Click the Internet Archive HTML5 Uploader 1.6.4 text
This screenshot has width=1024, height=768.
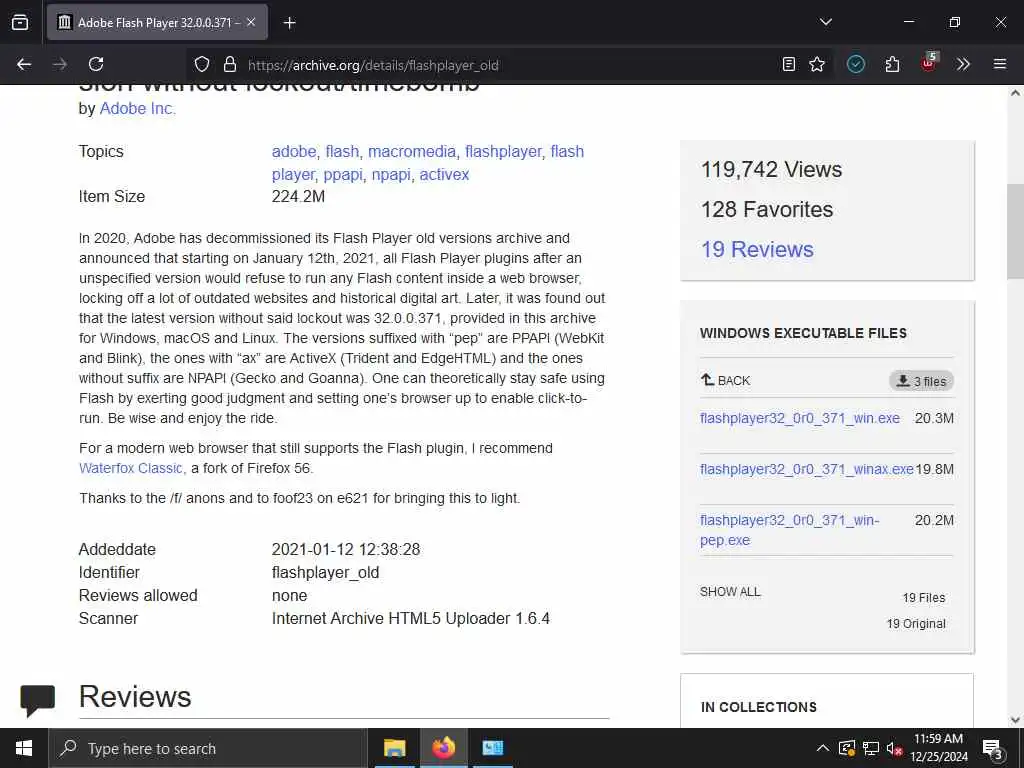click(411, 618)
